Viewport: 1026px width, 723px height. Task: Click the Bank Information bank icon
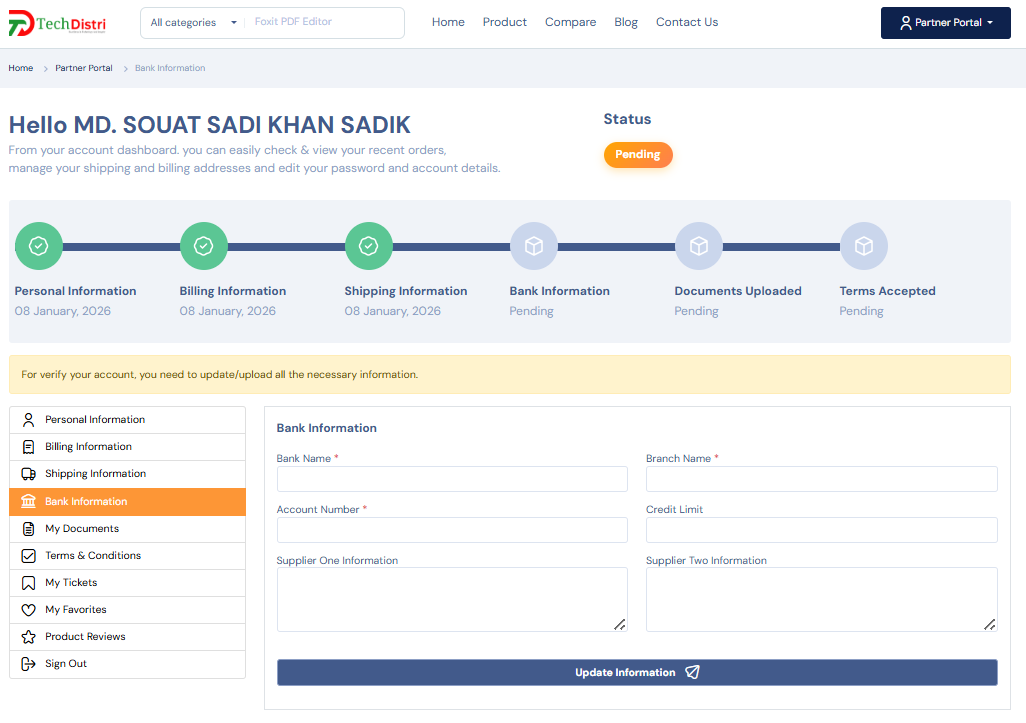click(30, 501)
